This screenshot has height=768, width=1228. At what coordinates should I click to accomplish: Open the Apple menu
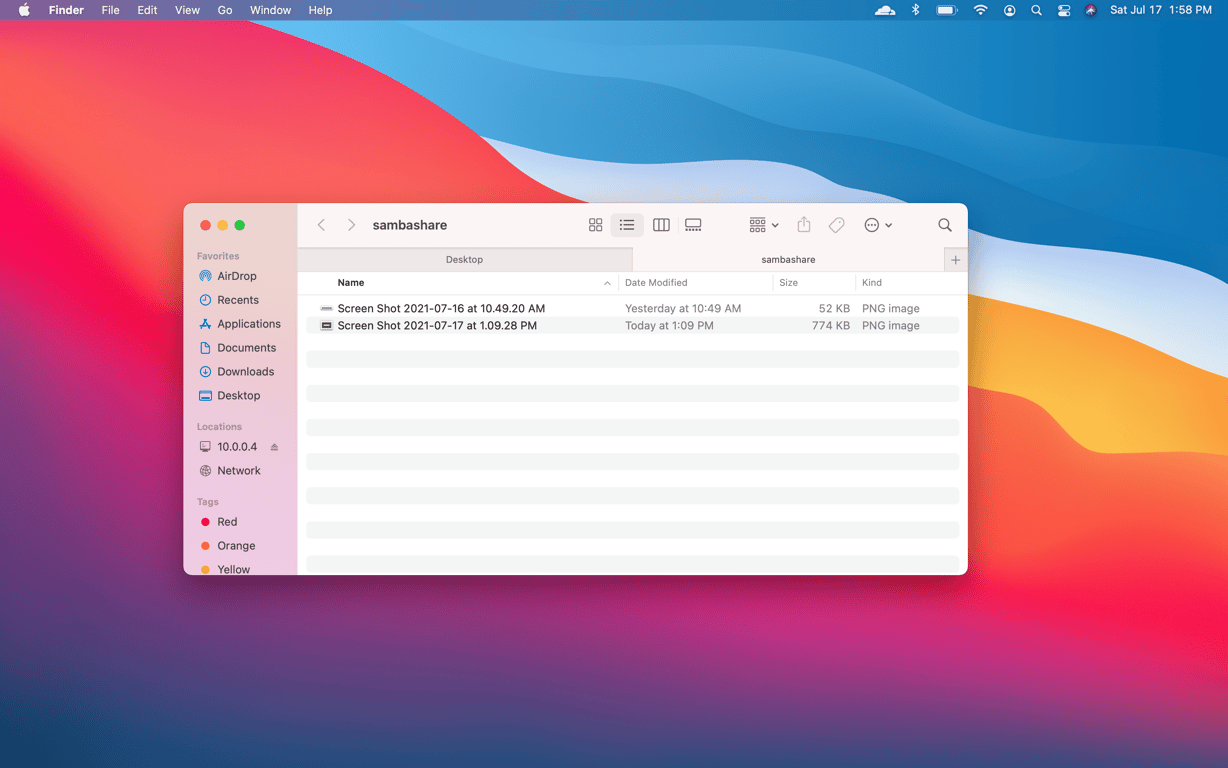[24, 10]
